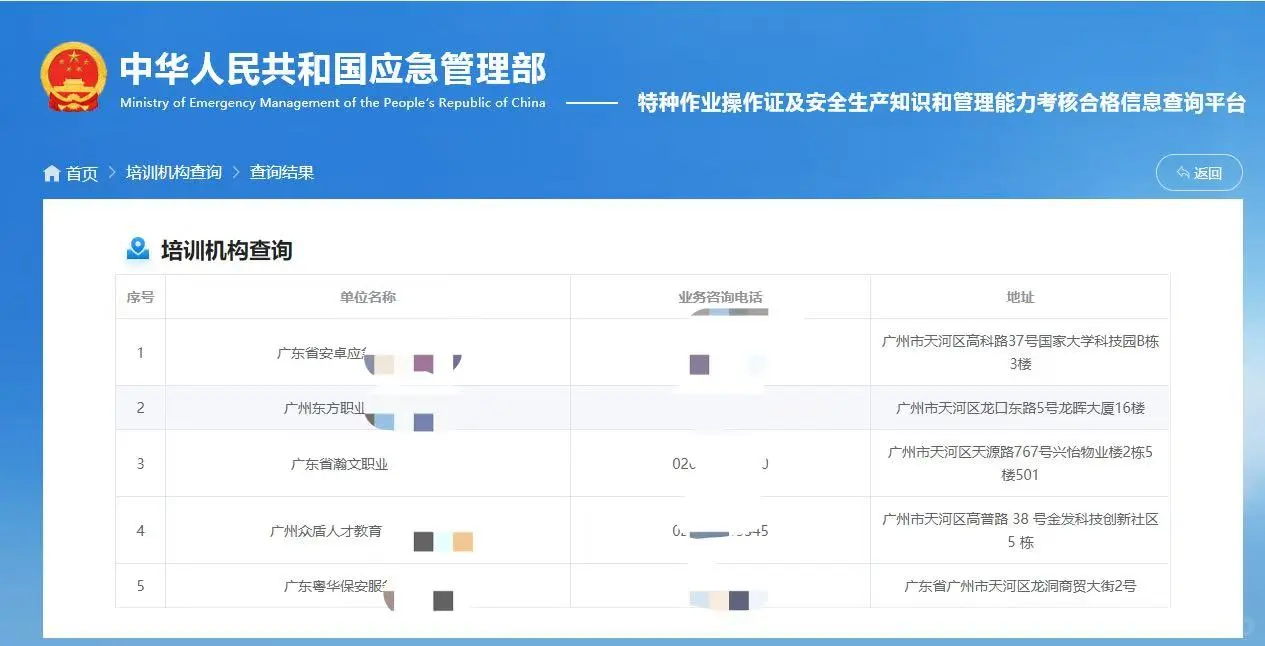Click the phone number in row 3
Screen dimensions: 1265x646
tap(720, 463)
